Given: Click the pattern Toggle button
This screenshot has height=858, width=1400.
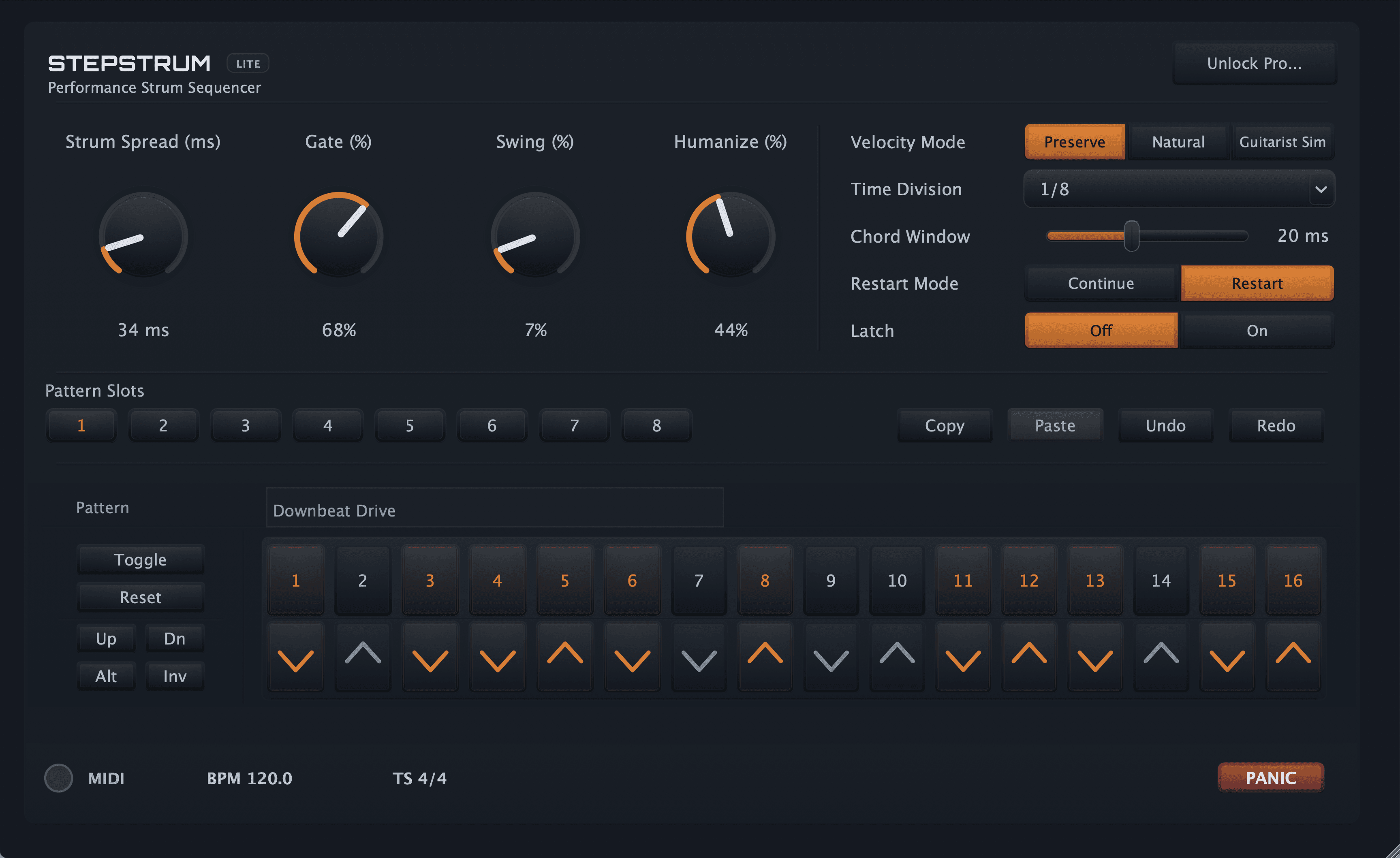Looking at the screenshot, I should point(140,560).
